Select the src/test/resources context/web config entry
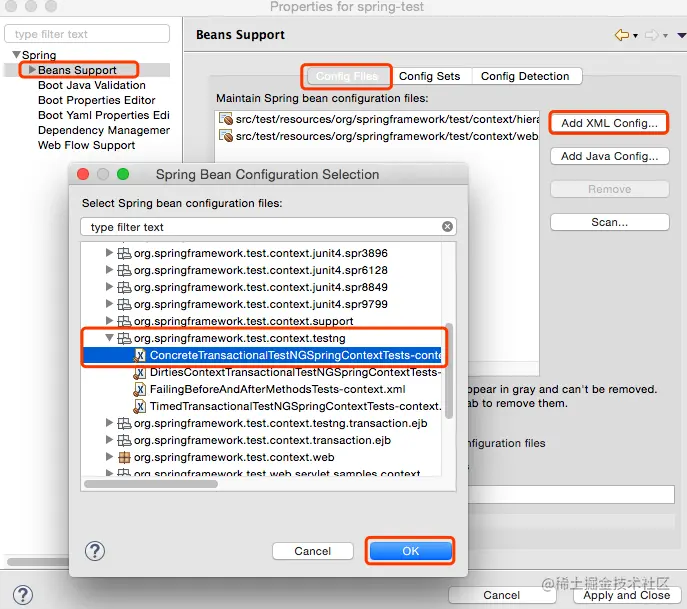Screen dimensions: 687x609 click(x=379, y=136)
